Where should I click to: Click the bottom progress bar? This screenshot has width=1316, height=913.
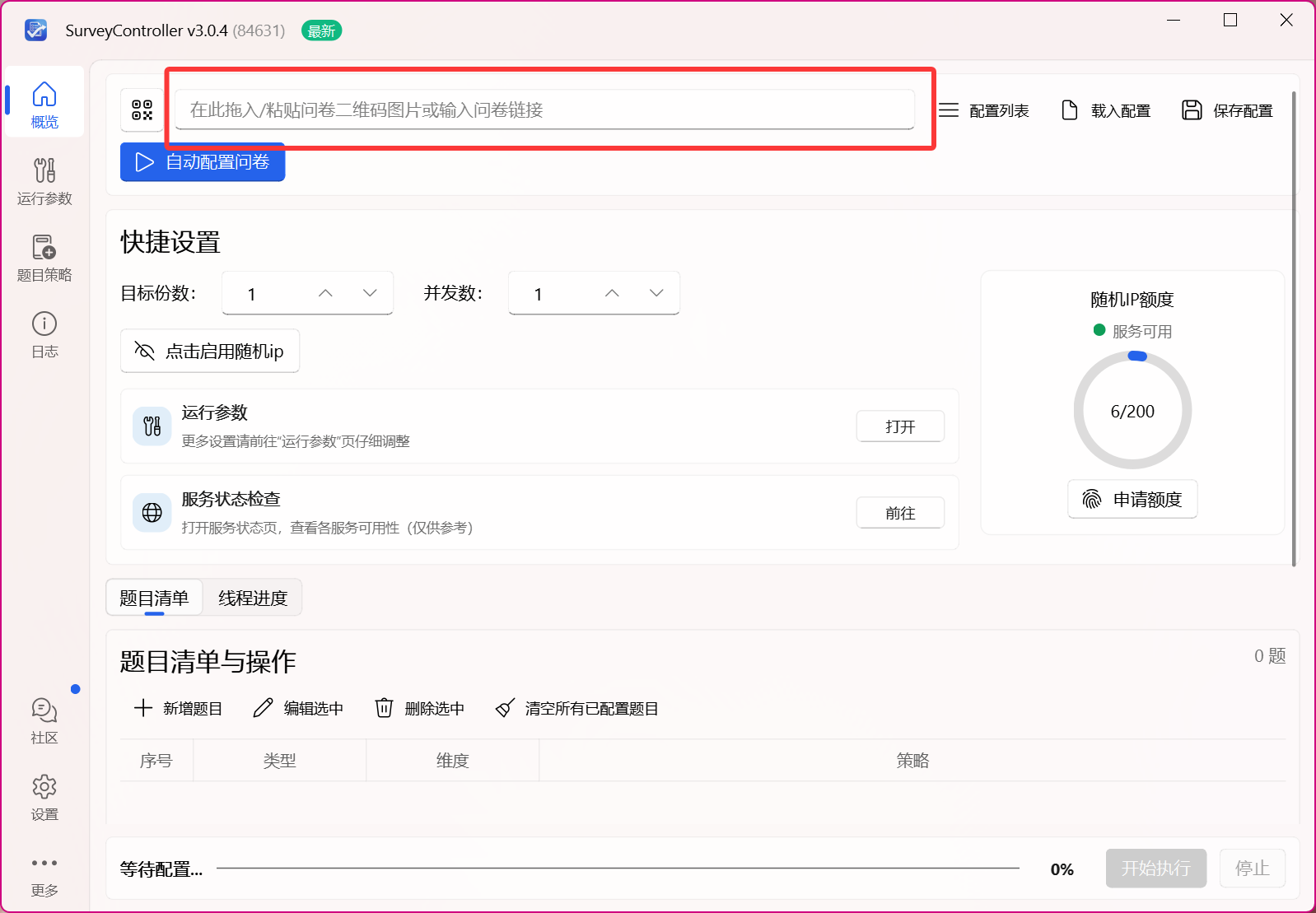pos(618,868)
